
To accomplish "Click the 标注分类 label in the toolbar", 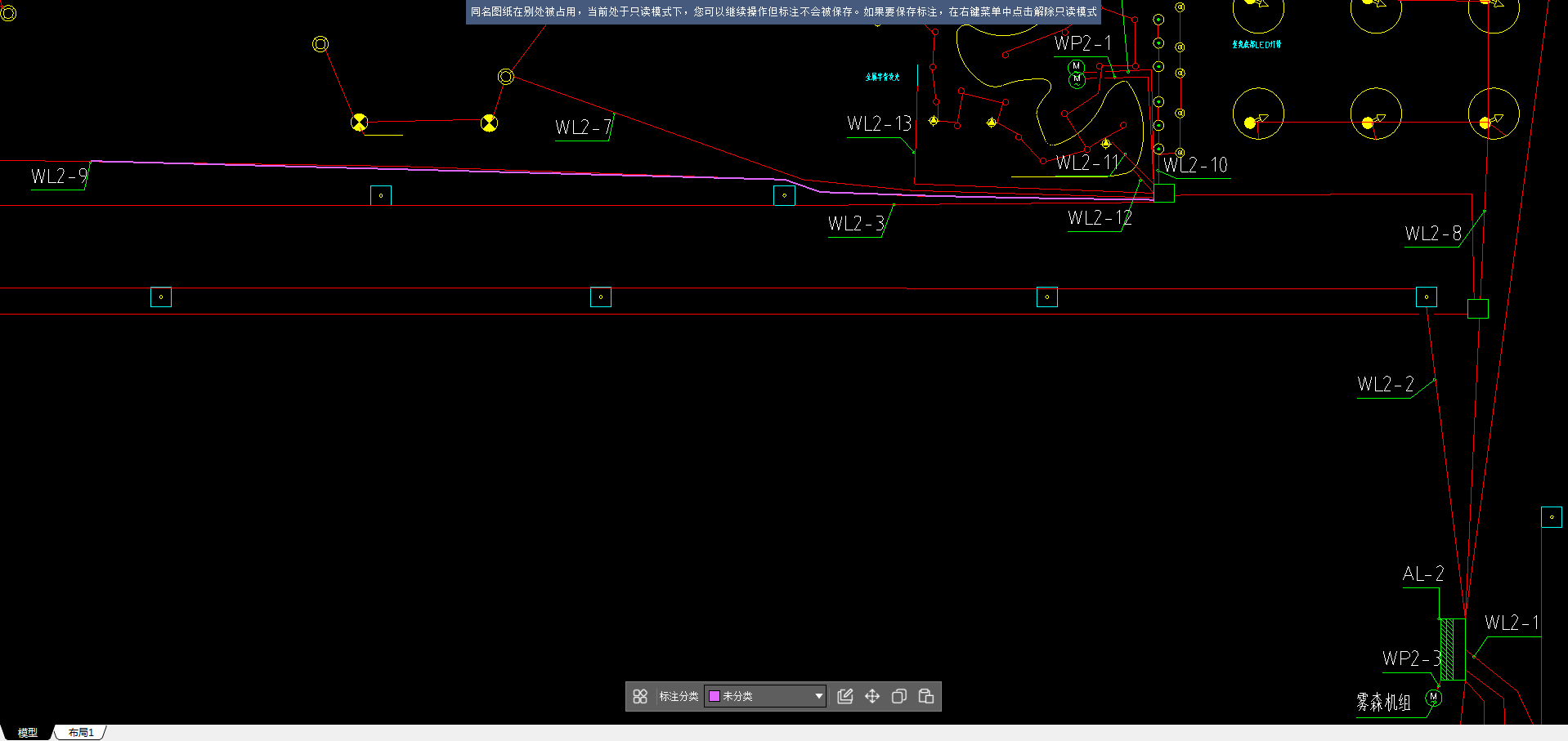I will pyautogui.click(x=679, y=696).
